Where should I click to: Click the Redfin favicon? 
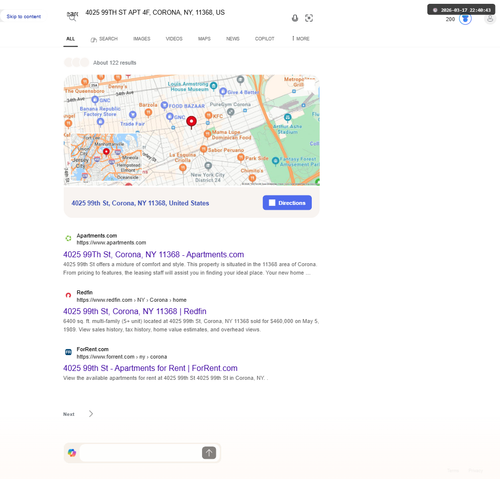[68, 295]
